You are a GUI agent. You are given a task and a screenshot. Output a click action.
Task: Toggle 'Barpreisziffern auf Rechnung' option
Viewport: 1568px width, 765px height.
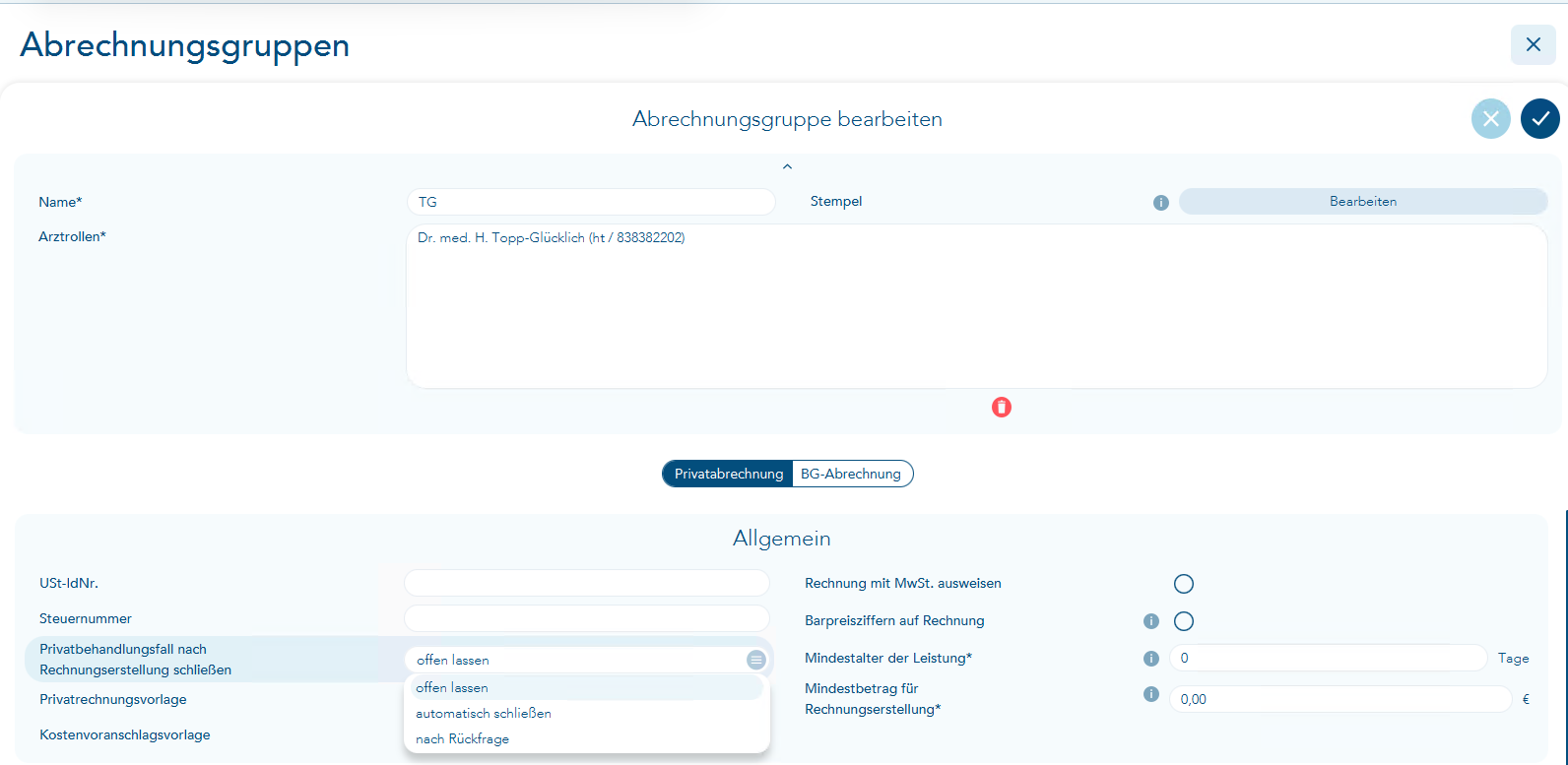pos(1184,621)
